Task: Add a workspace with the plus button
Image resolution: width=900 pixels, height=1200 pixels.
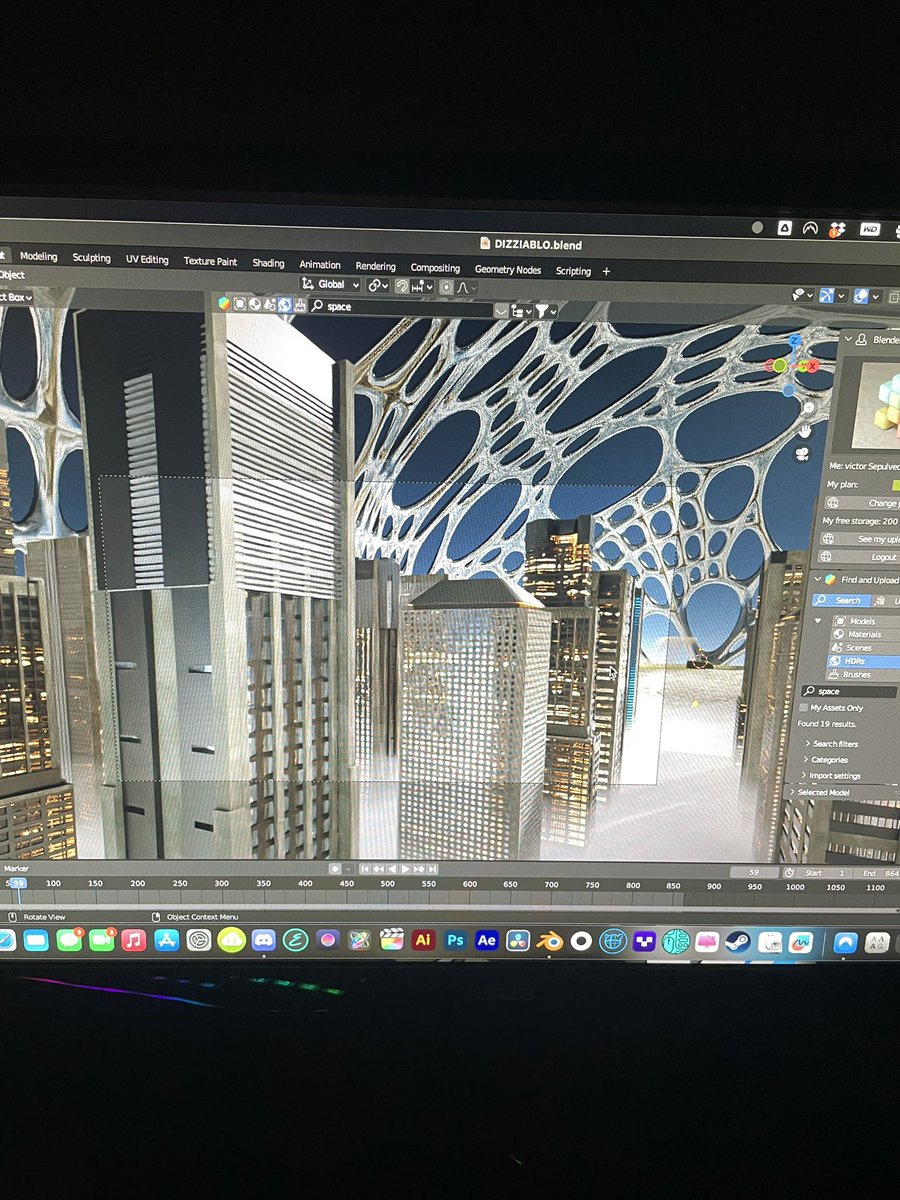Action: [606, 271]
